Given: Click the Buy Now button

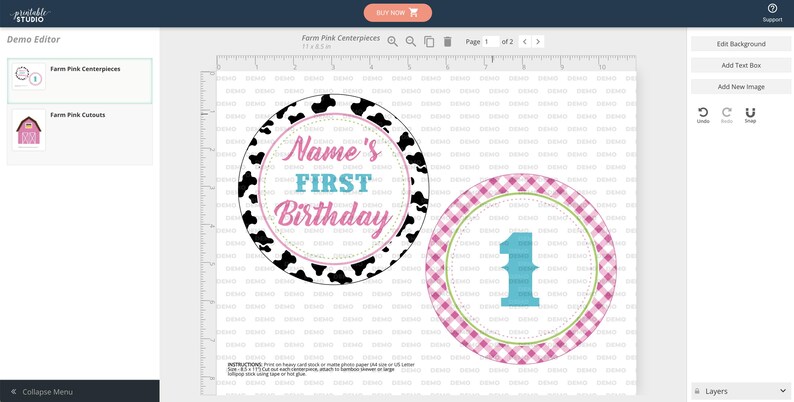Looking at the screenshot, I should [x=398, y=13].
